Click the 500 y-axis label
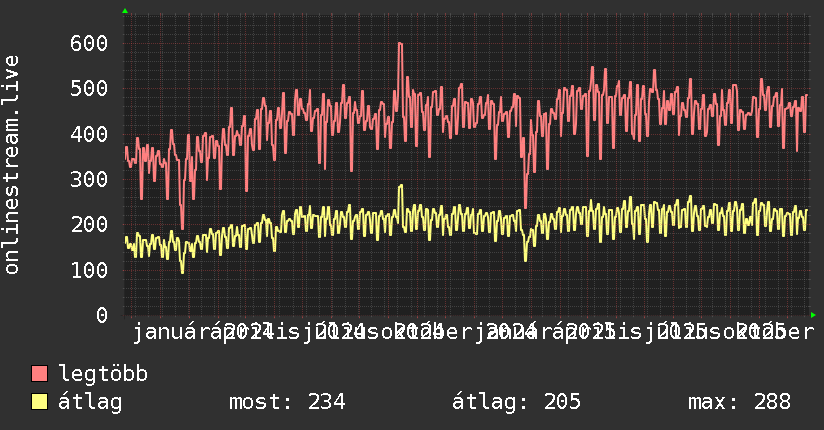This screenshot has height=430, width=824. click(89, 88)
